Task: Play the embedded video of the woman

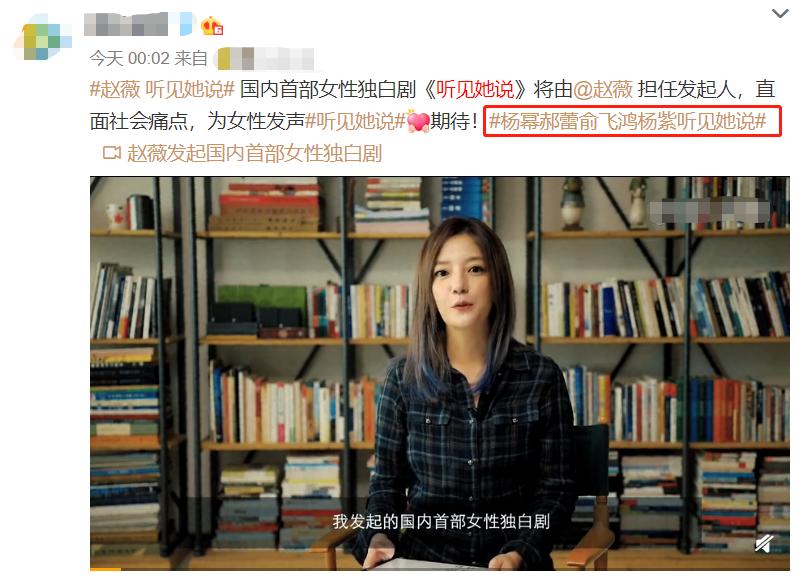Action: coord(440,373)
